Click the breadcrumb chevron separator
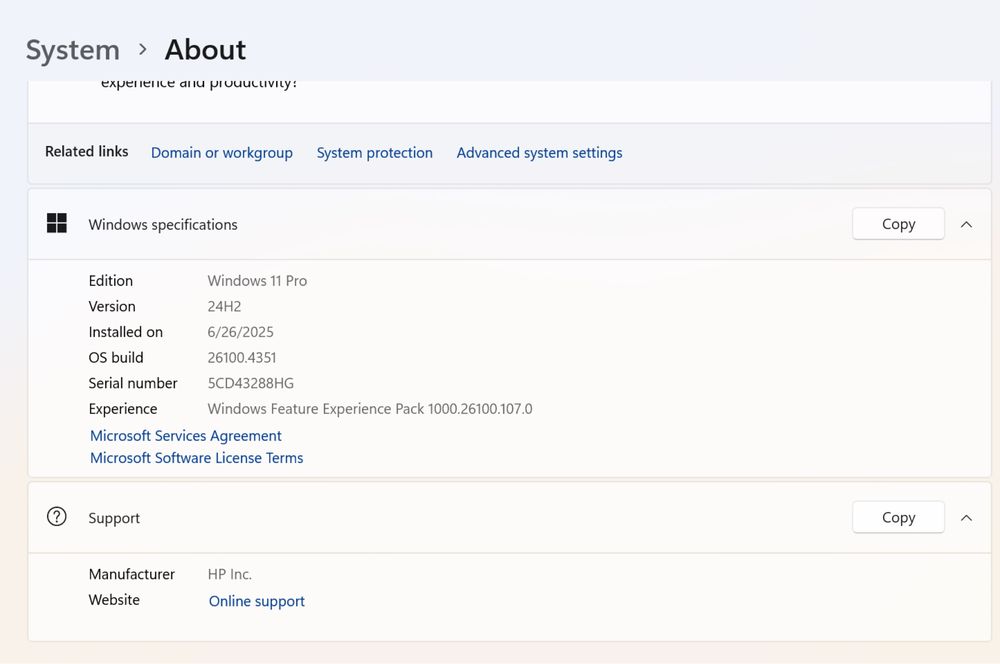This screenshot has width=1000, height=664. [x=143, y=49]
